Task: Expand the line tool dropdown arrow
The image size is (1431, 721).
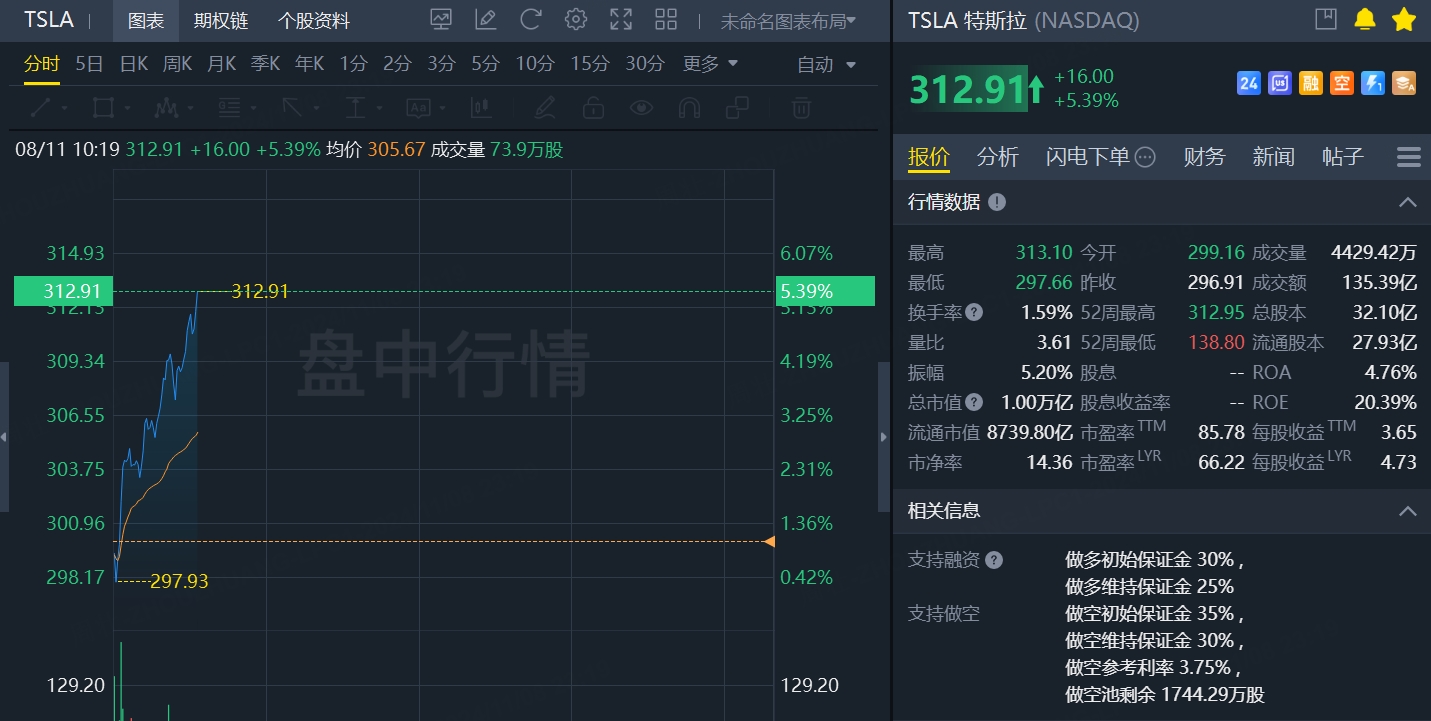Action: tap(64, 108)
